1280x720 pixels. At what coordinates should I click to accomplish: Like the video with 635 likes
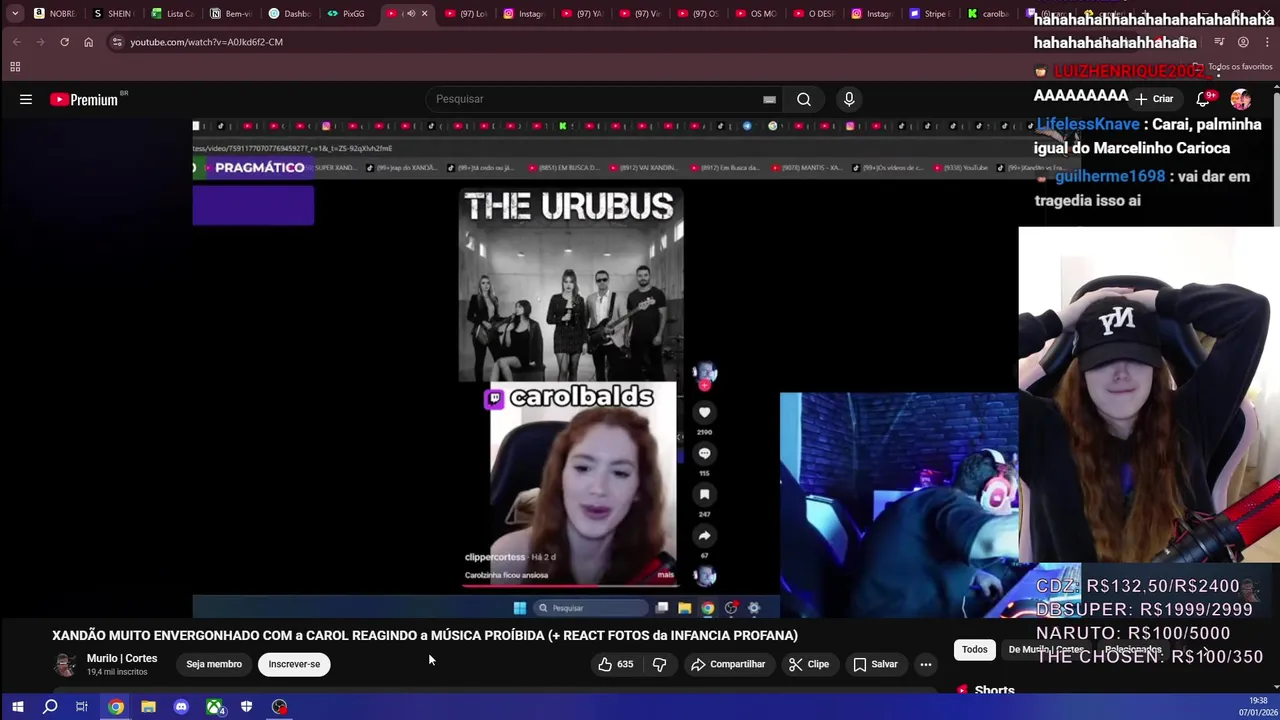click(x=614, y=664)
